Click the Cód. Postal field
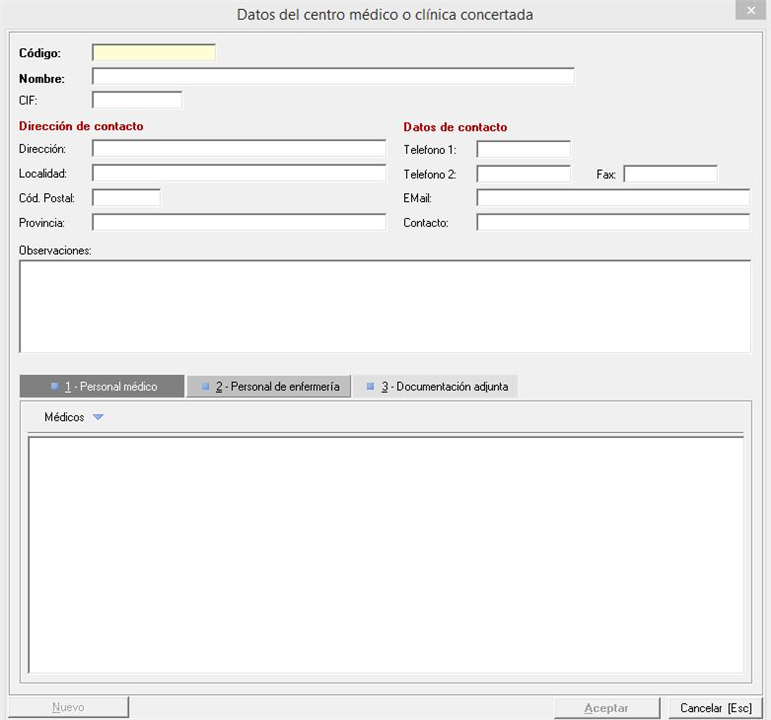This screenshot has height=720, width=771. (126, 198)
